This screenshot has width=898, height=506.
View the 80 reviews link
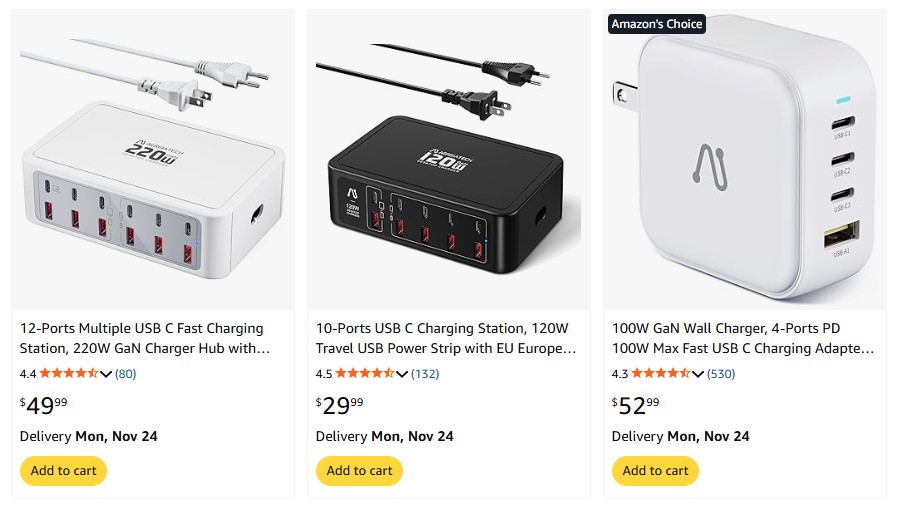tap(126, 374)
